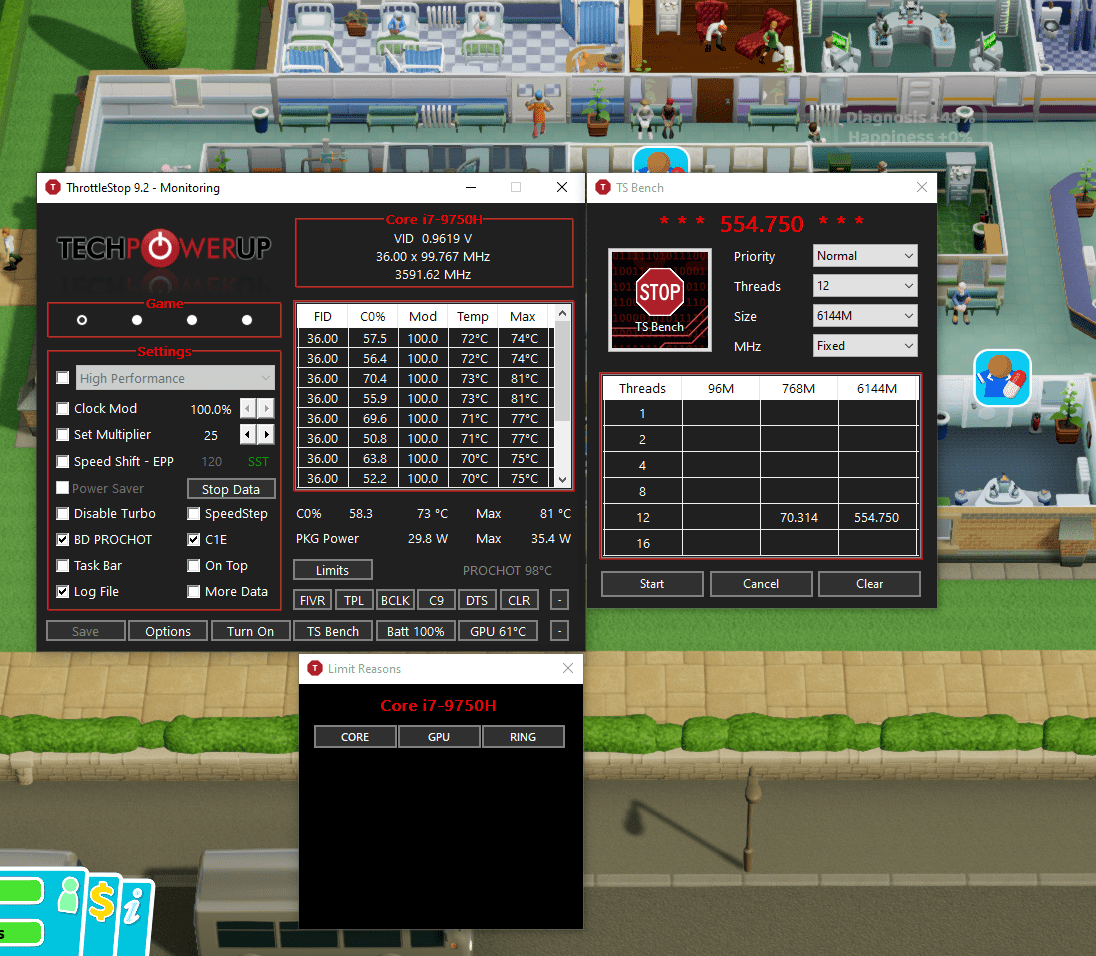
Task: Open the TPL window
Action: [354, 600]
